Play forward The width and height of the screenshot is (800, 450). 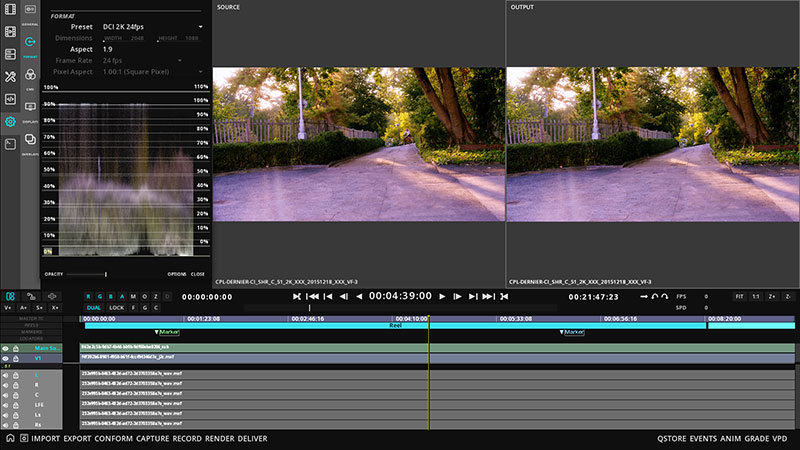[442, 296]
